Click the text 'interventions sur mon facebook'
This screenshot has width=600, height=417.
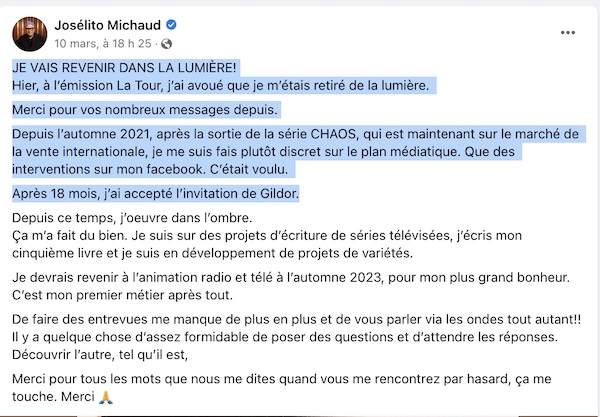coord(109,169)
